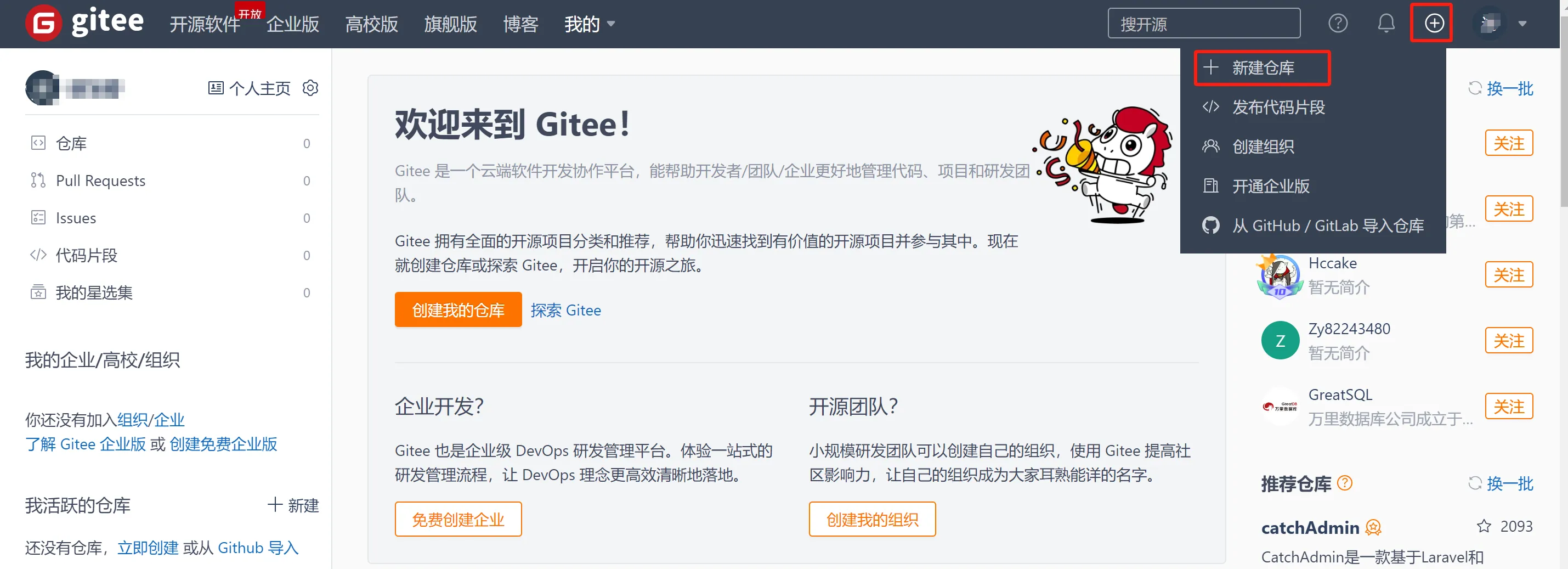This screenshot has width=1568, height=569.
Task: Click the 推荐仓库 help question icon
Action: pyautogui.click(x=1345, y=484)
